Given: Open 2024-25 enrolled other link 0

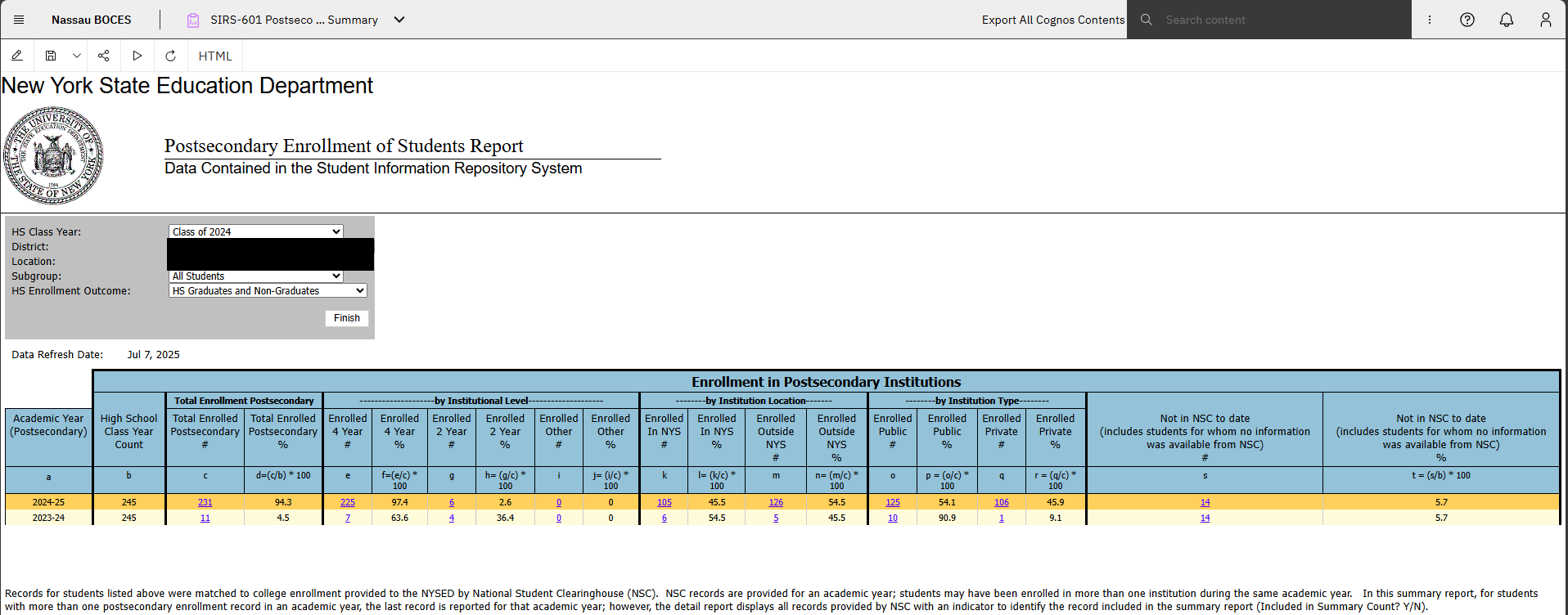Looking at the screenshot, I should pos(559,503).
